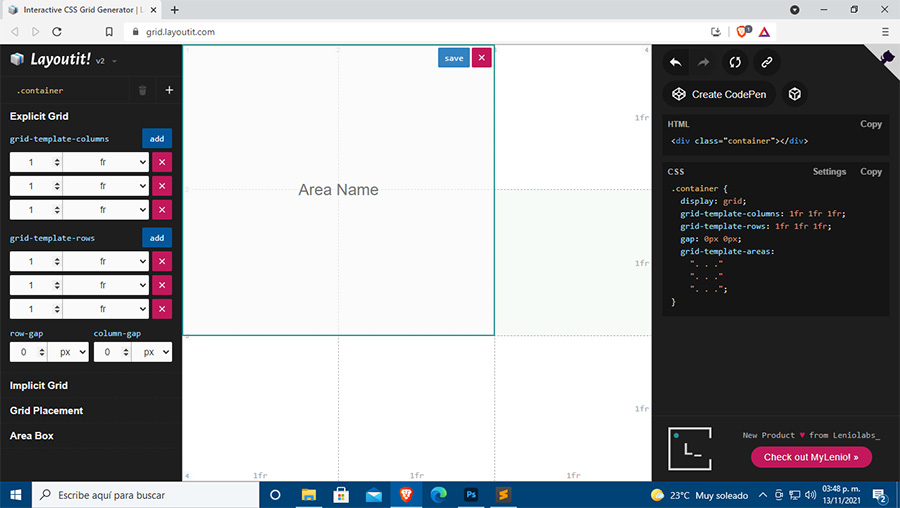900x508 pixels.
Task: Click the share link icon
Action: click(x=766, y=62)
